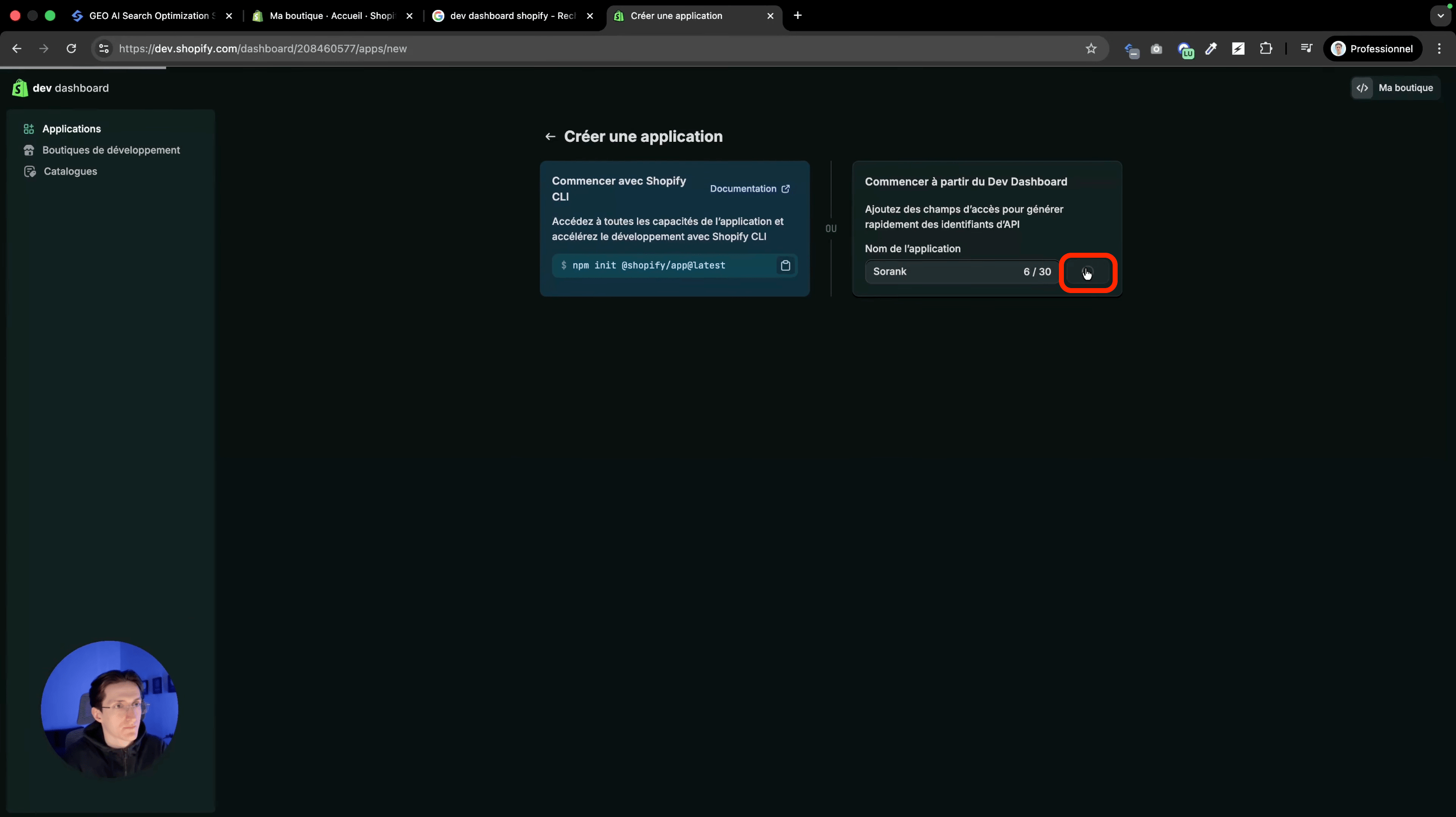Open the site information icon in address bar

point(104,49)
